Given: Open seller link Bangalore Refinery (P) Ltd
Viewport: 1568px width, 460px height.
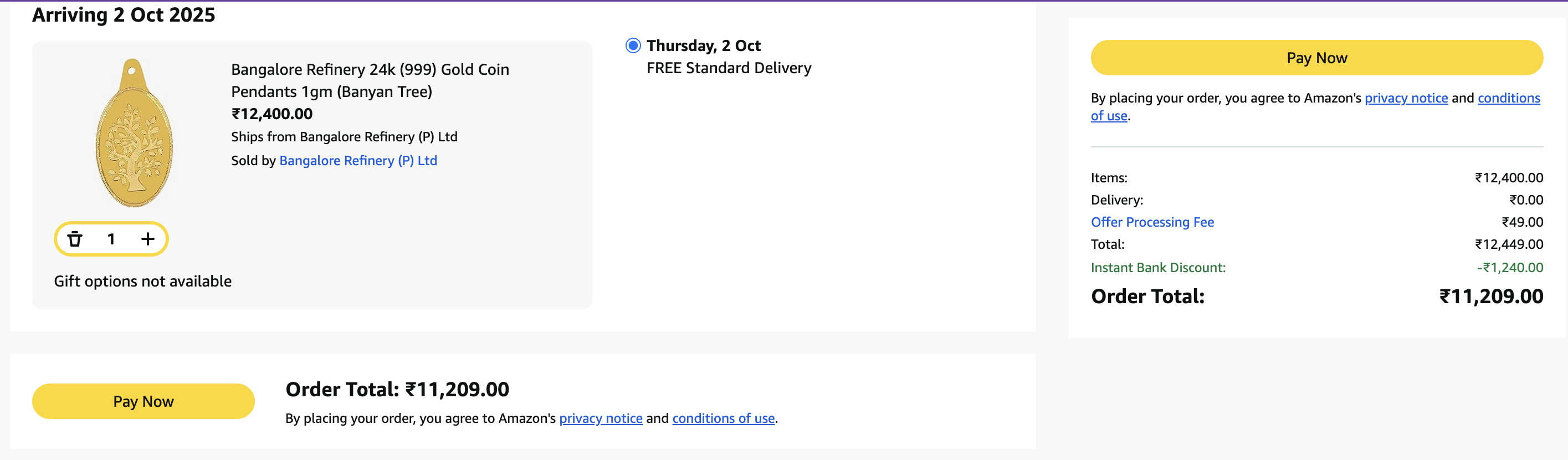Looking at the screenshot, I should tap(358, 161).
